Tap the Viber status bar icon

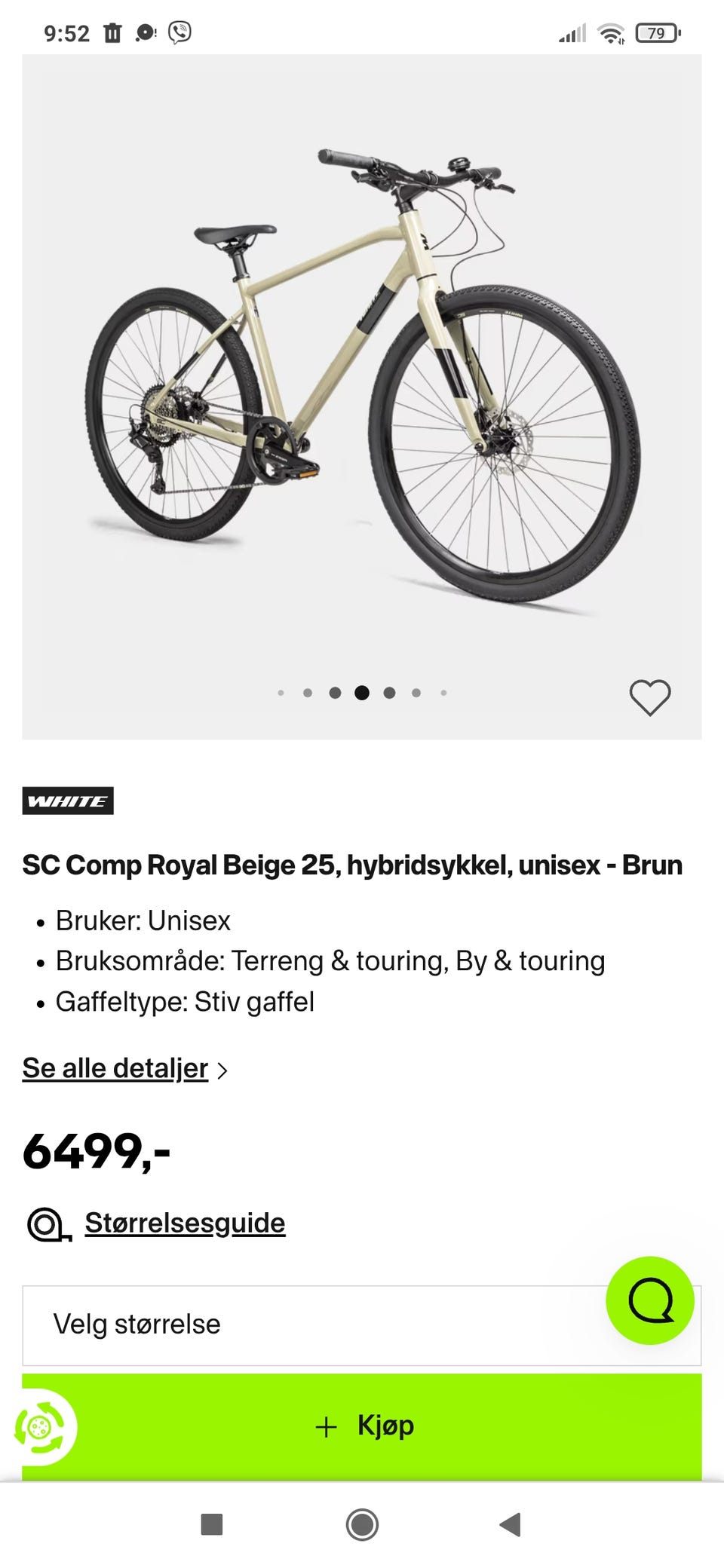(x=179, y=32)
